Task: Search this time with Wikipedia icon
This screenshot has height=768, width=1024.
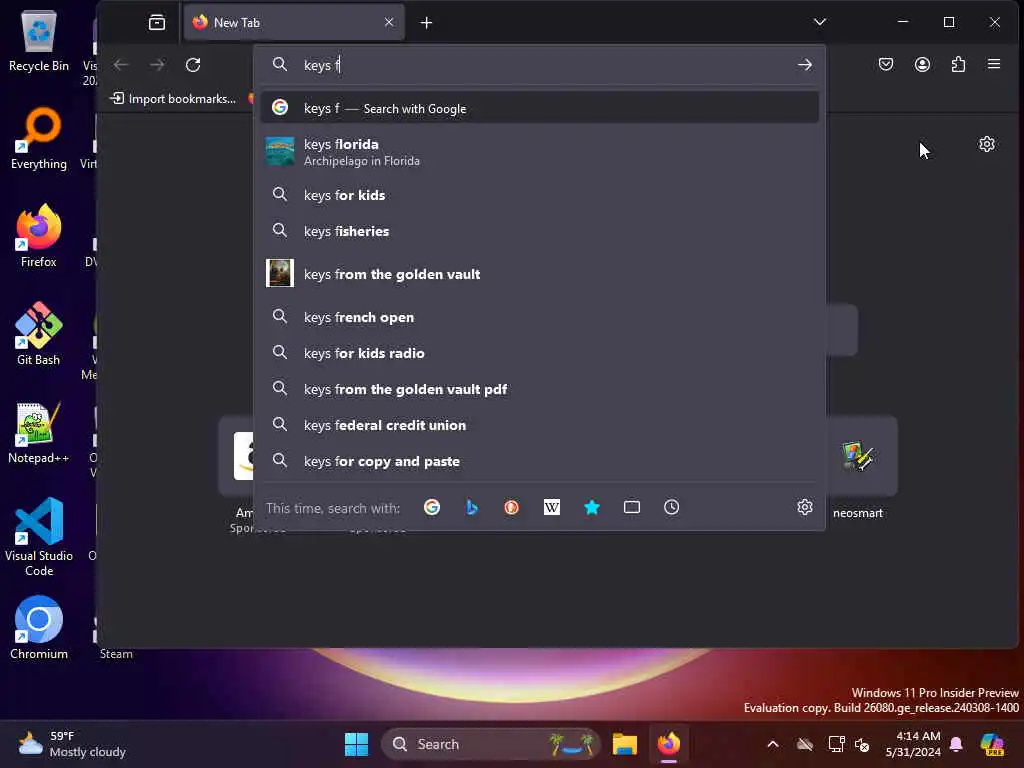Action: pos(552,507)
